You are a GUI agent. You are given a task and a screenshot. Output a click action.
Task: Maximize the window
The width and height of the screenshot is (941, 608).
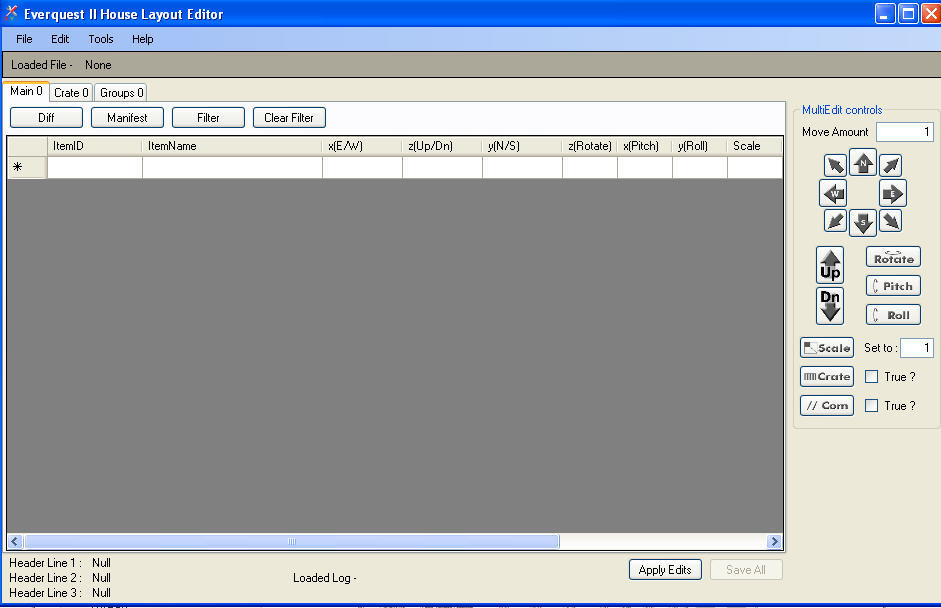[x=908, y=13]
